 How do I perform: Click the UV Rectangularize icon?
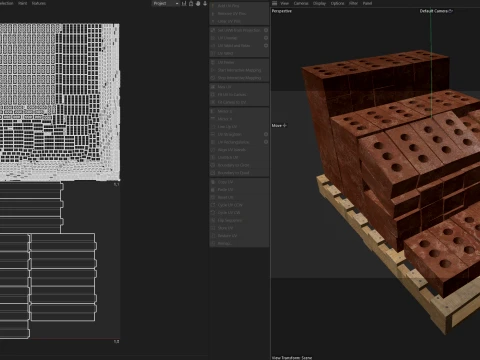(213, 142)
